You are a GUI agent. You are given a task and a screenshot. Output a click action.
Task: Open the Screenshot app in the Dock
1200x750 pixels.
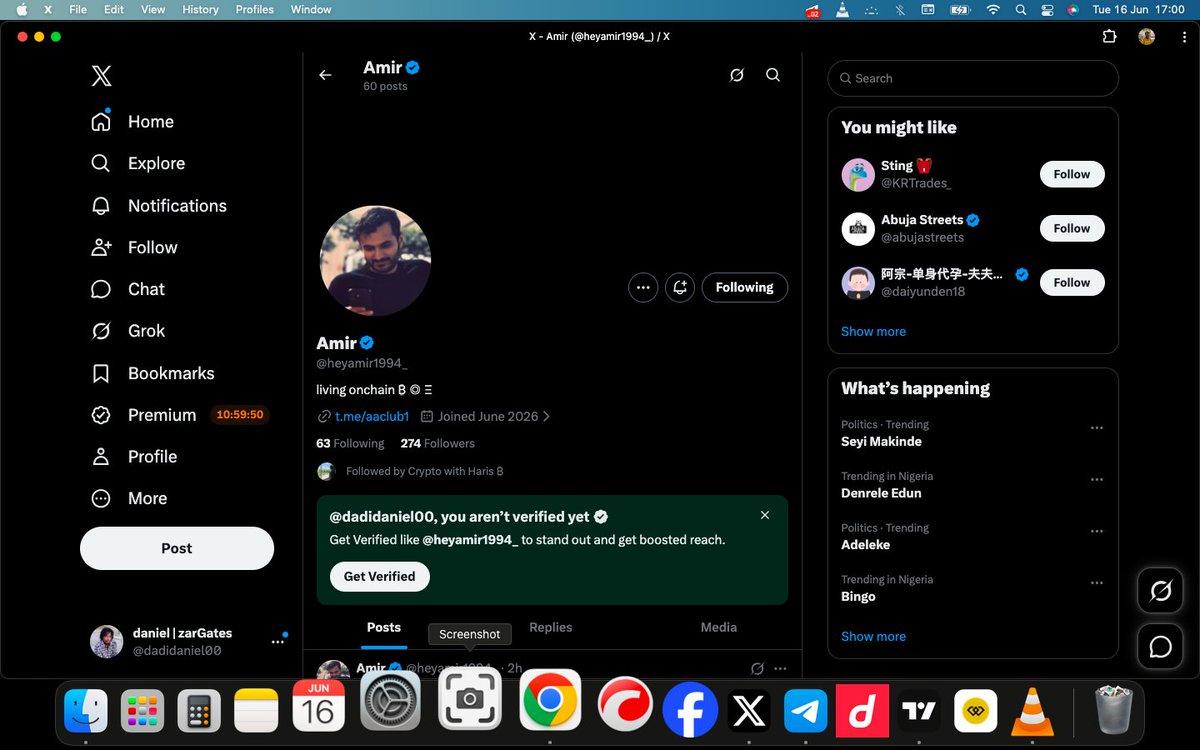click(x=469, y=700)
